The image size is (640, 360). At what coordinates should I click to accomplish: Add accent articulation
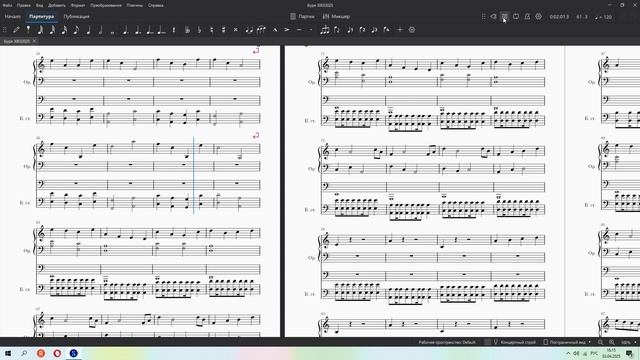coord(287,29)
